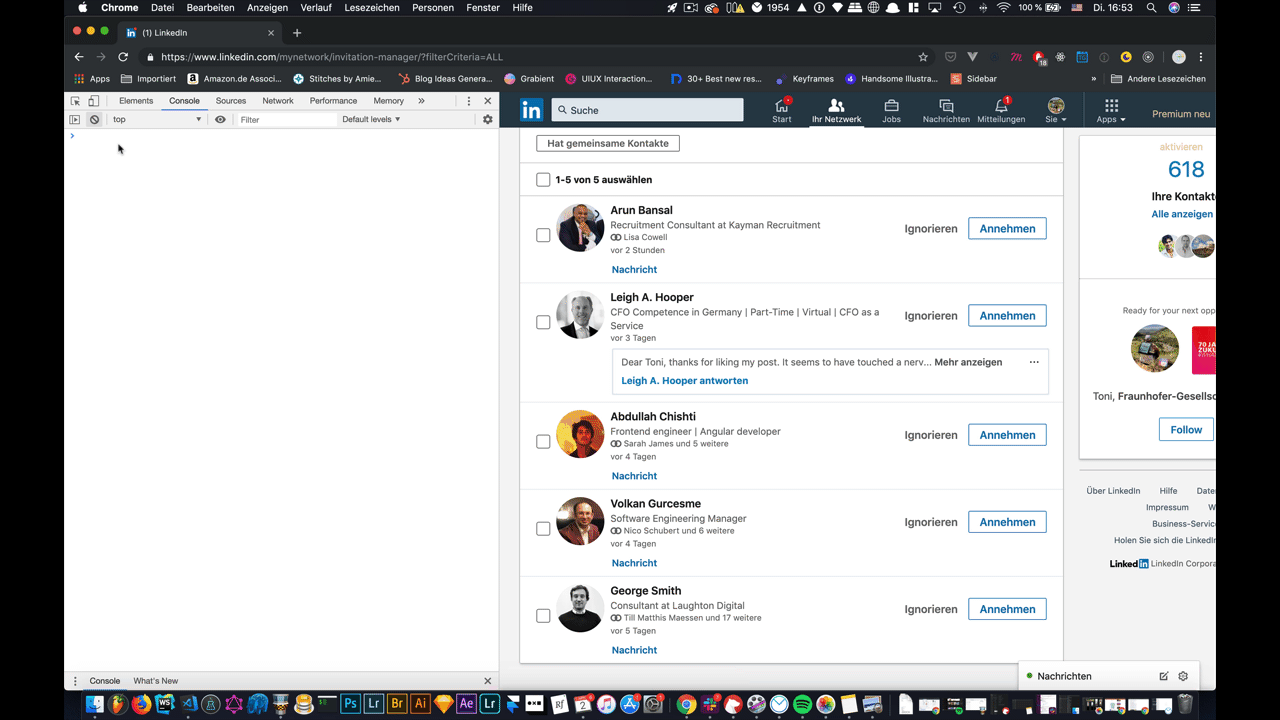The height and width of the screenshot is (720, 1280).
Task: Open Spotlight search in the menu bar
Action: pyautogui.click(x=1151, y=8)
